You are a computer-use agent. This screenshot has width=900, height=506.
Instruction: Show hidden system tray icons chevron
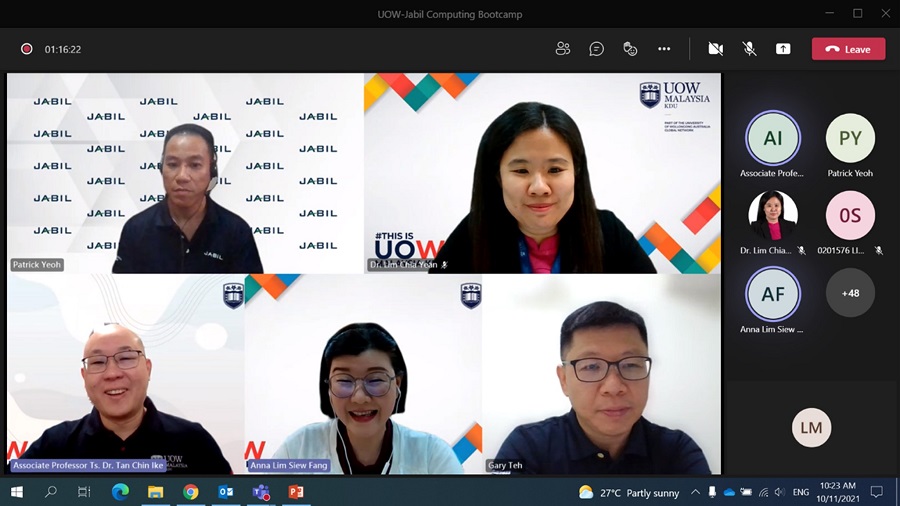pyautogui.click(x=696, y=492)
